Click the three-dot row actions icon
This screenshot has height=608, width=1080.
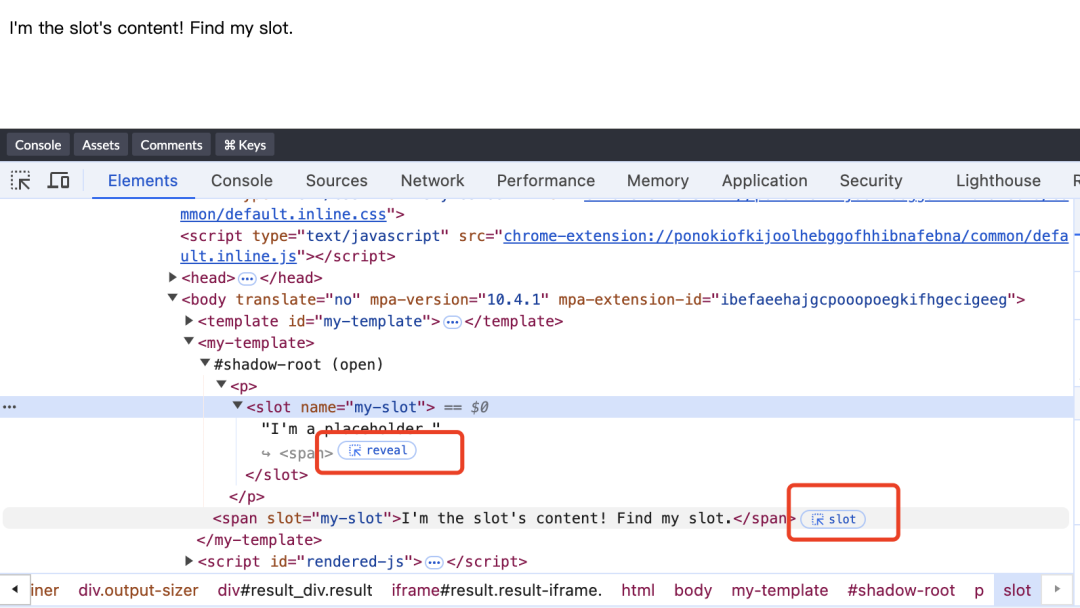click(10, 407)
